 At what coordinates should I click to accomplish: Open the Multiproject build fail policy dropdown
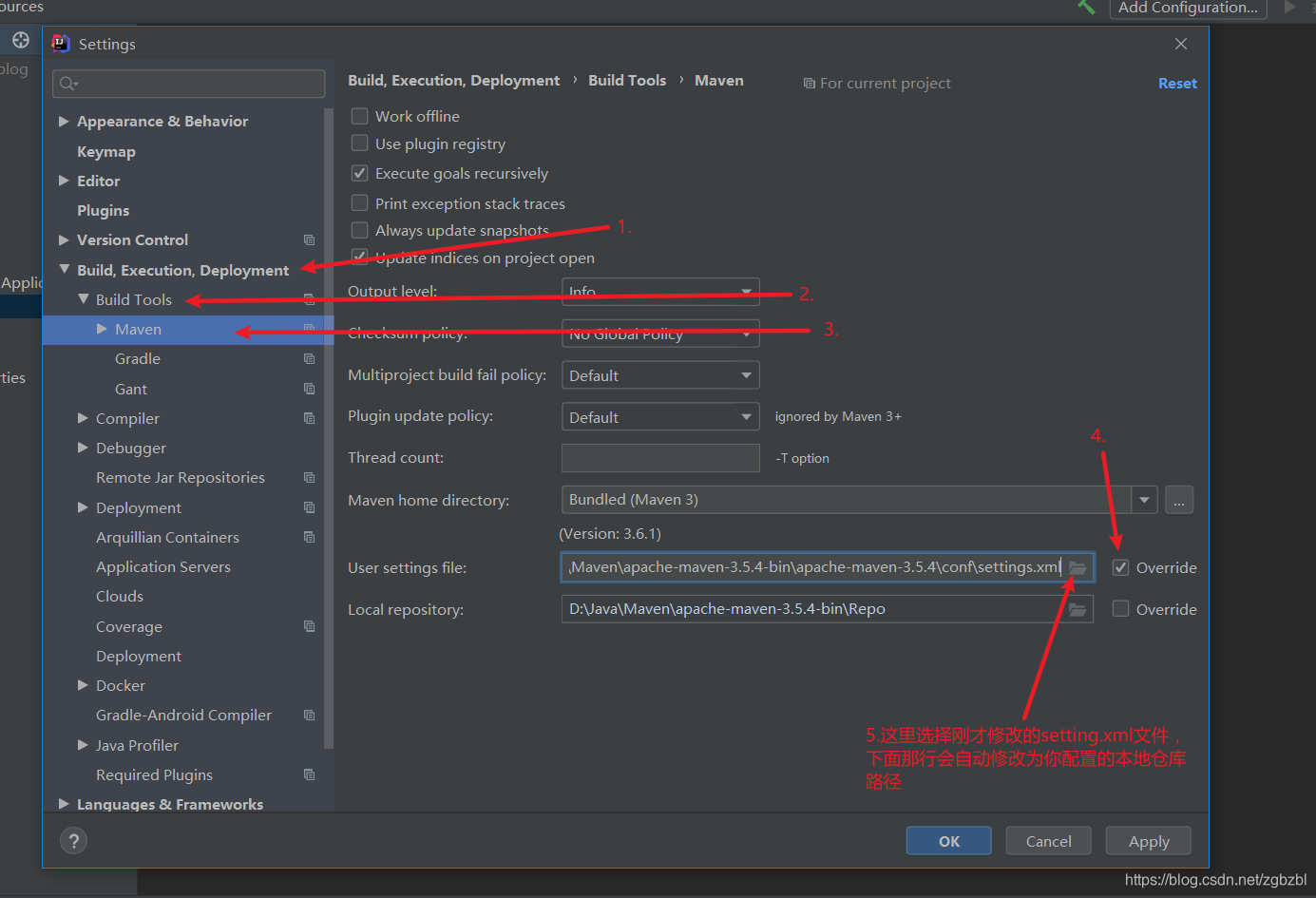click(660, 375)
